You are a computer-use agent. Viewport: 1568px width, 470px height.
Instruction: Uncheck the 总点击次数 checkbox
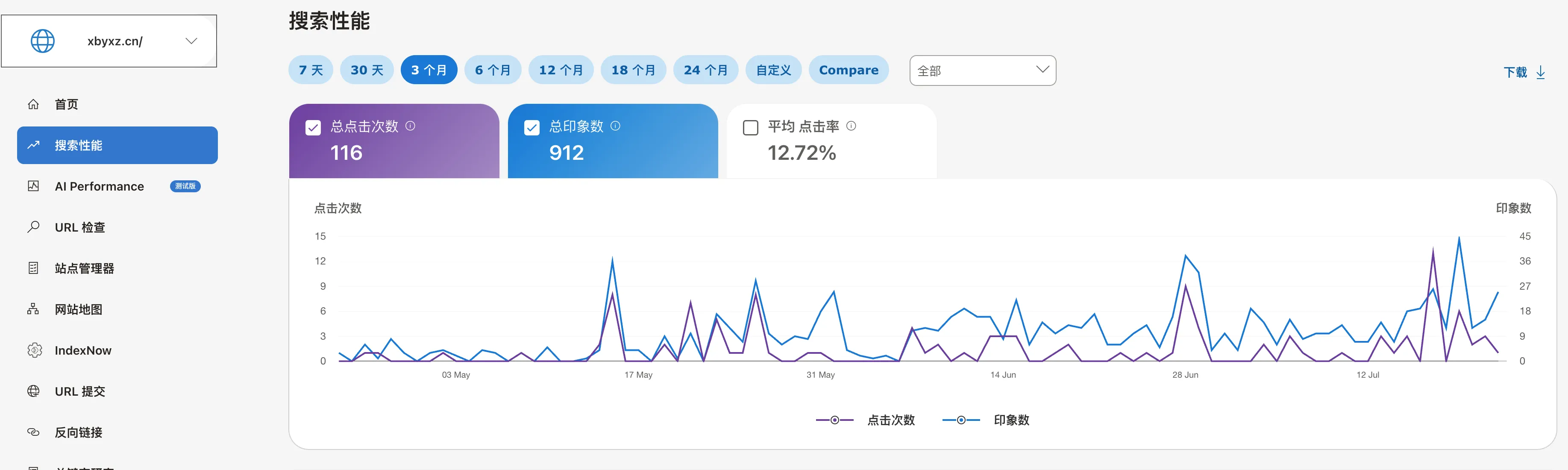(313, 128)
